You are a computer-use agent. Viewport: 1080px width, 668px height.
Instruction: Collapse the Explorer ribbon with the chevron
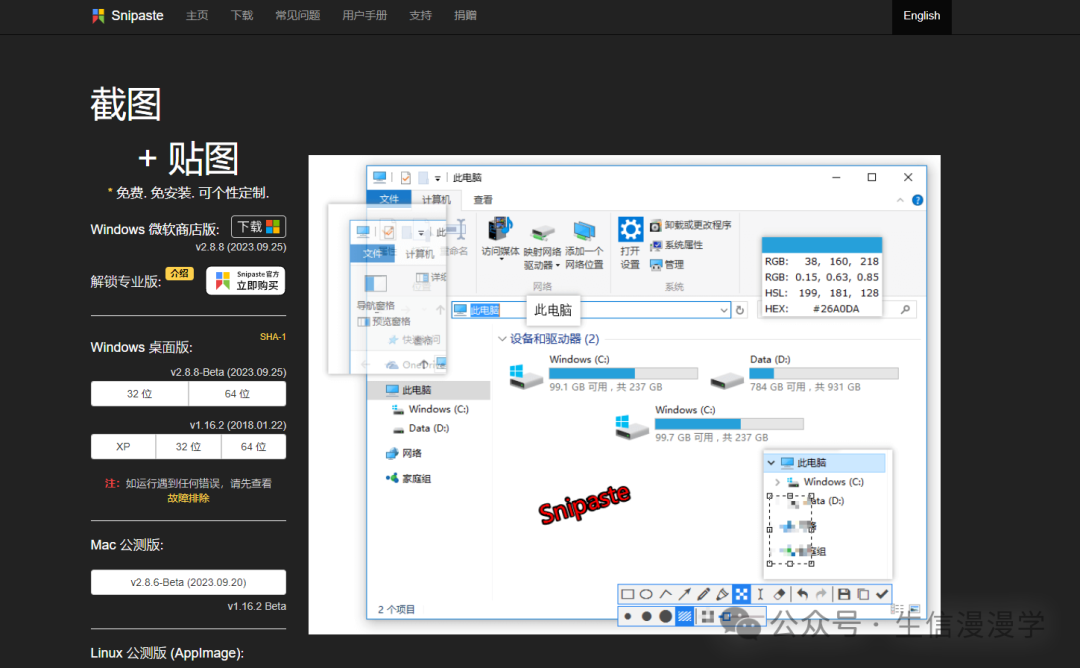900,200
